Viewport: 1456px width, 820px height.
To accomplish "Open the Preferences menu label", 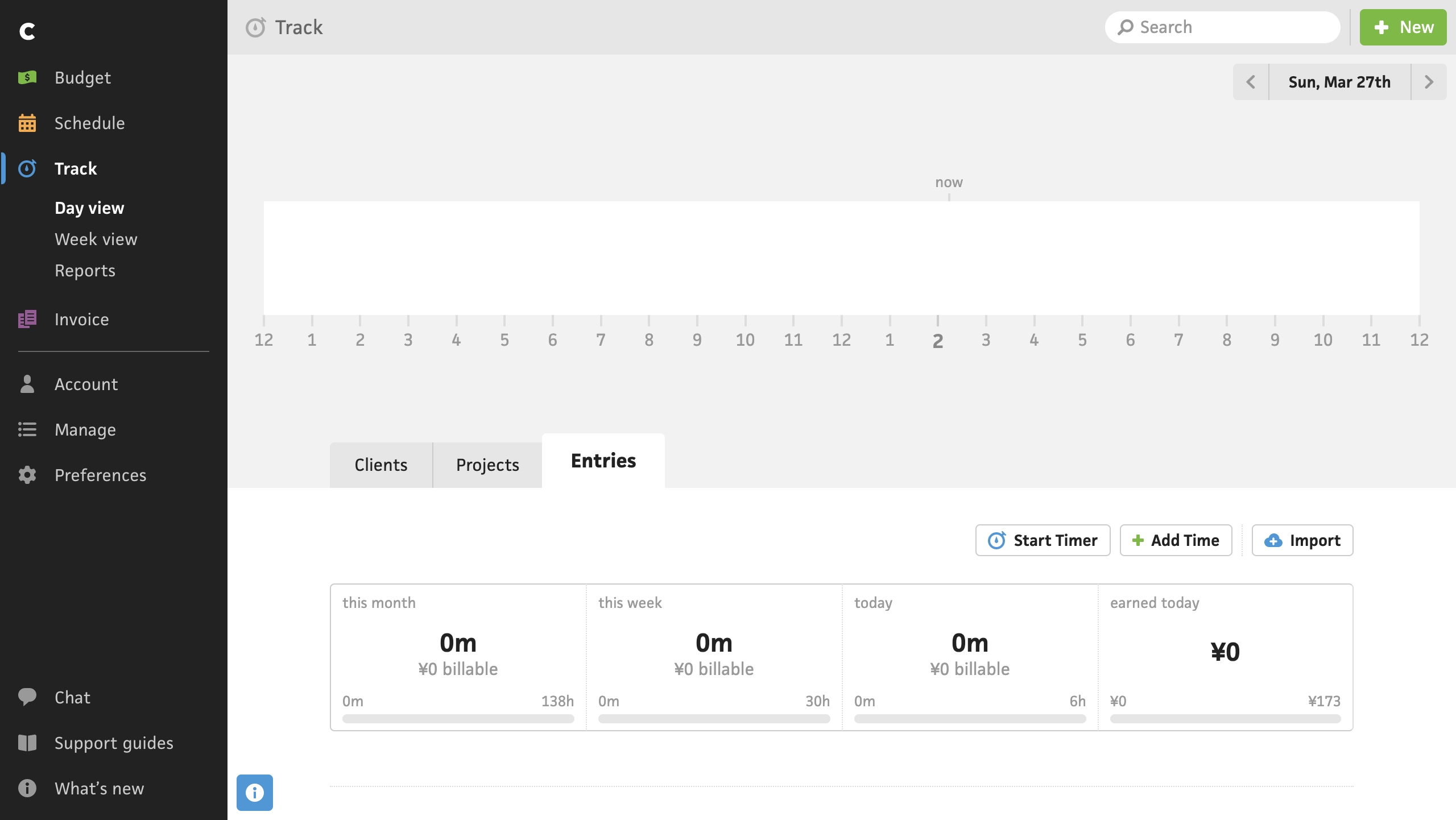I will click(x=100, y=475).
